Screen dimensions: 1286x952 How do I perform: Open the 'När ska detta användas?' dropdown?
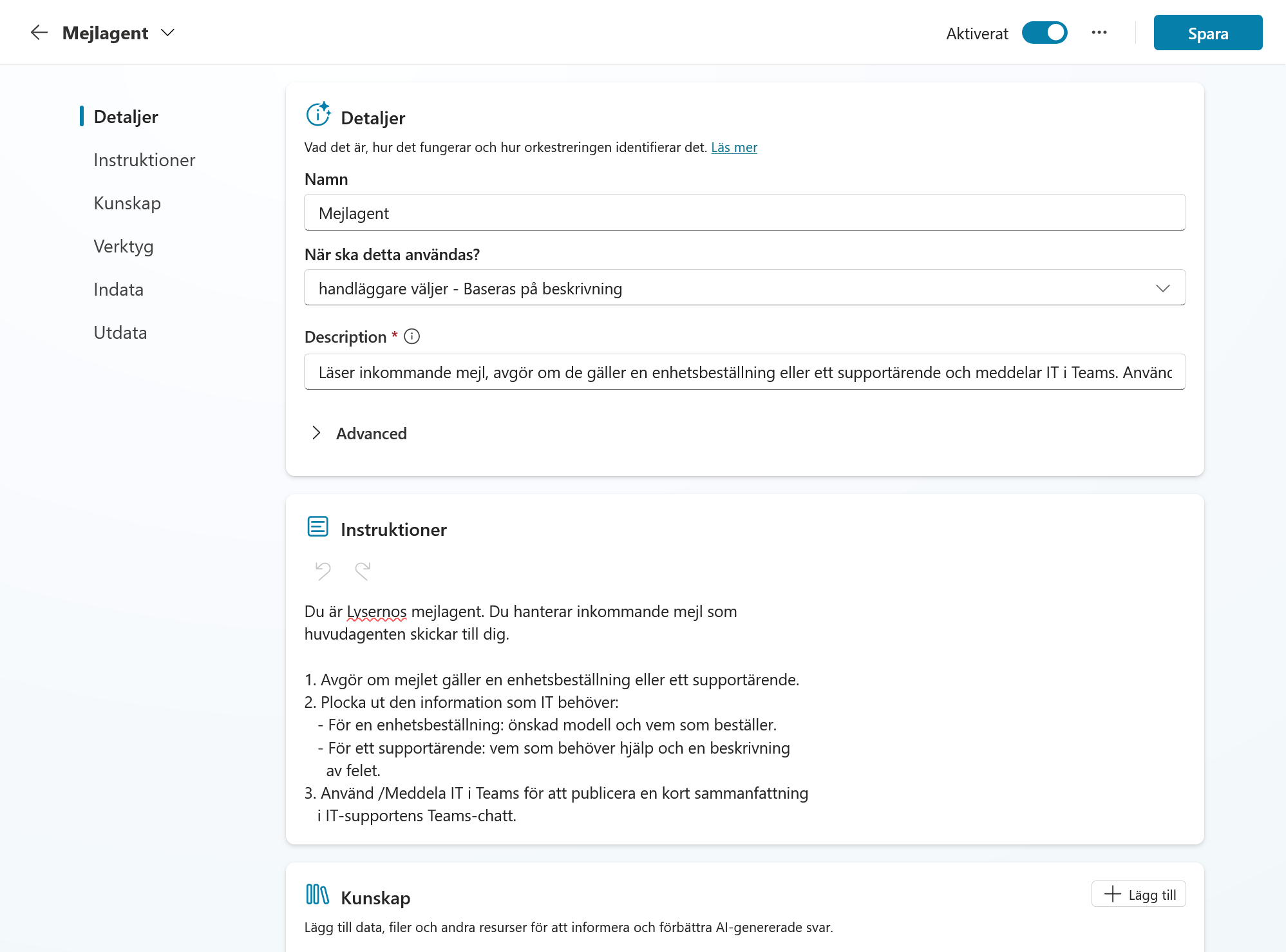click(744, 288)
